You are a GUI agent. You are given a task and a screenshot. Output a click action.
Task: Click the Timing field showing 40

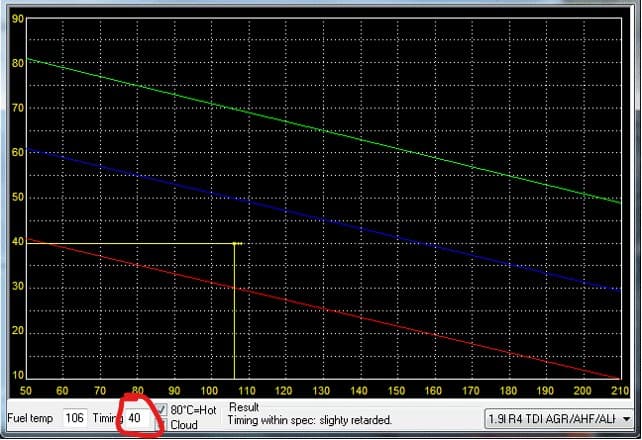coord(136,418)
